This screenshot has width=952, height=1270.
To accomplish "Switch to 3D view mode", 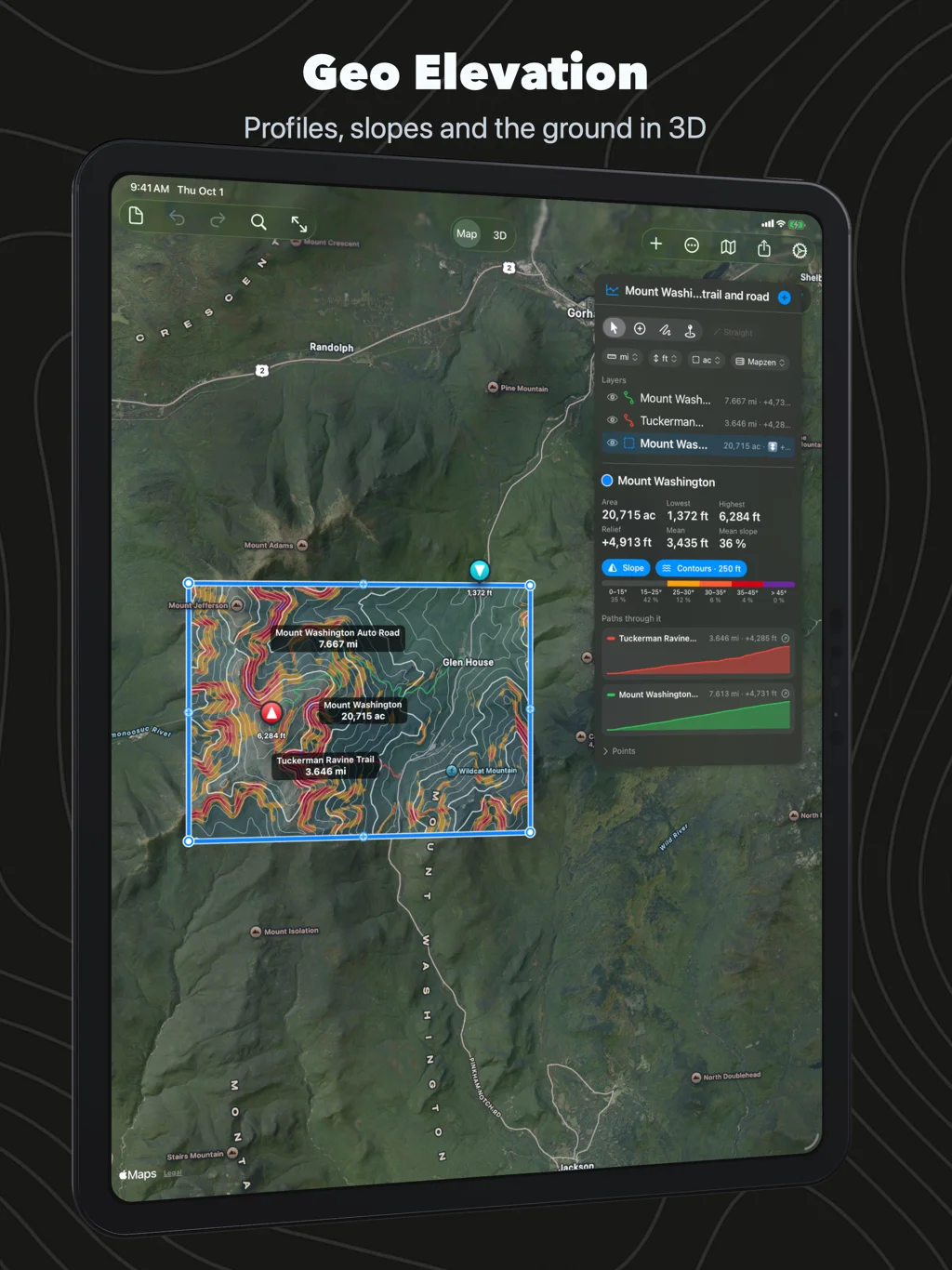I will pos(500,235).
